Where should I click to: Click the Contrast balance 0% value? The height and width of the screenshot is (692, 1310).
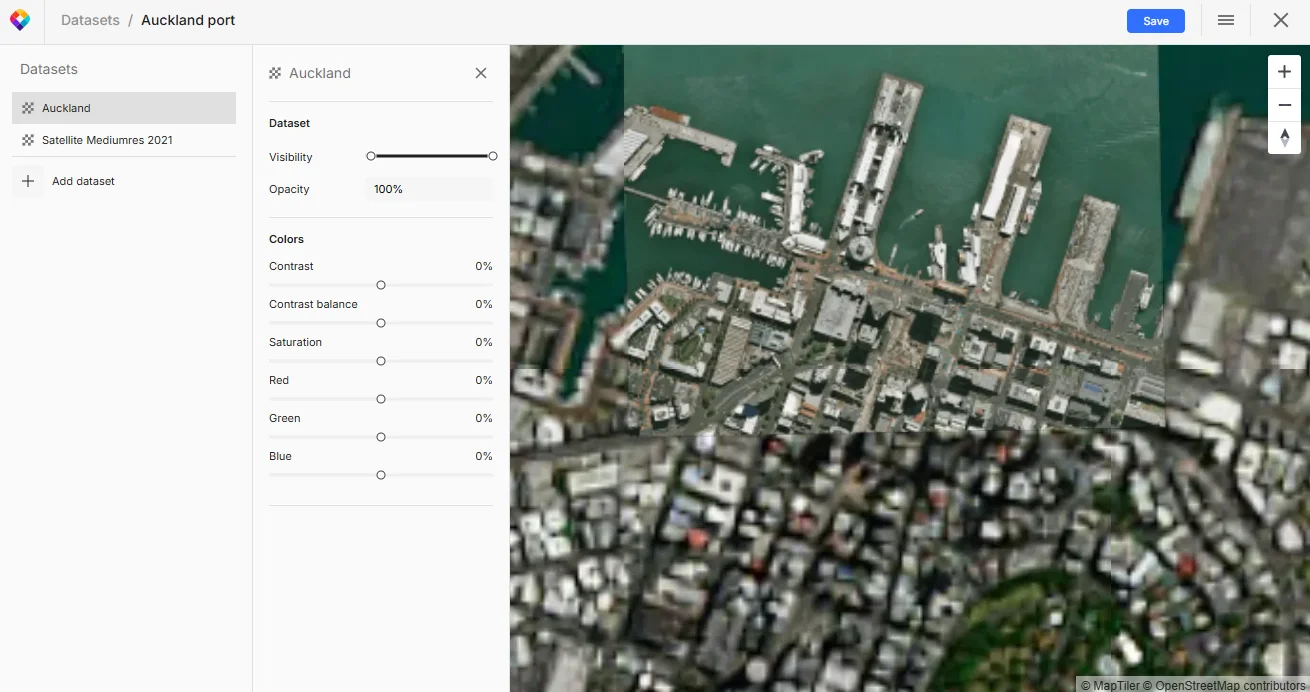coord(484,304)
